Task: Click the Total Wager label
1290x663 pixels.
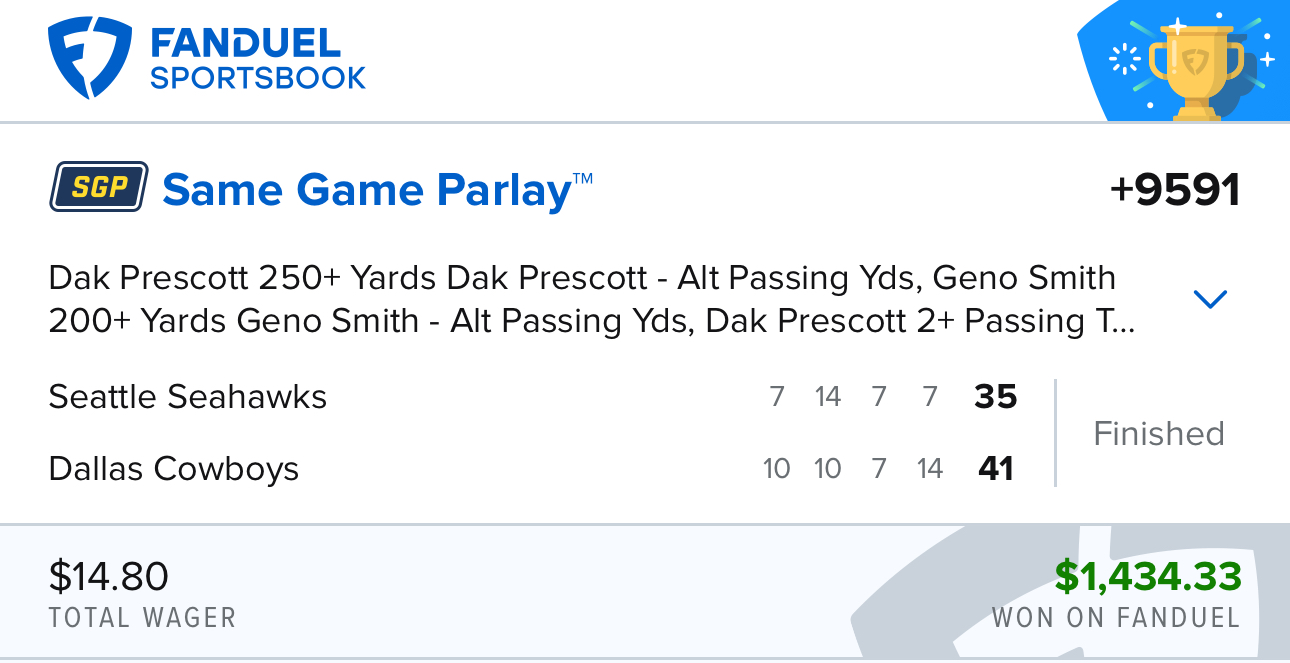Action: pos(143,617)
